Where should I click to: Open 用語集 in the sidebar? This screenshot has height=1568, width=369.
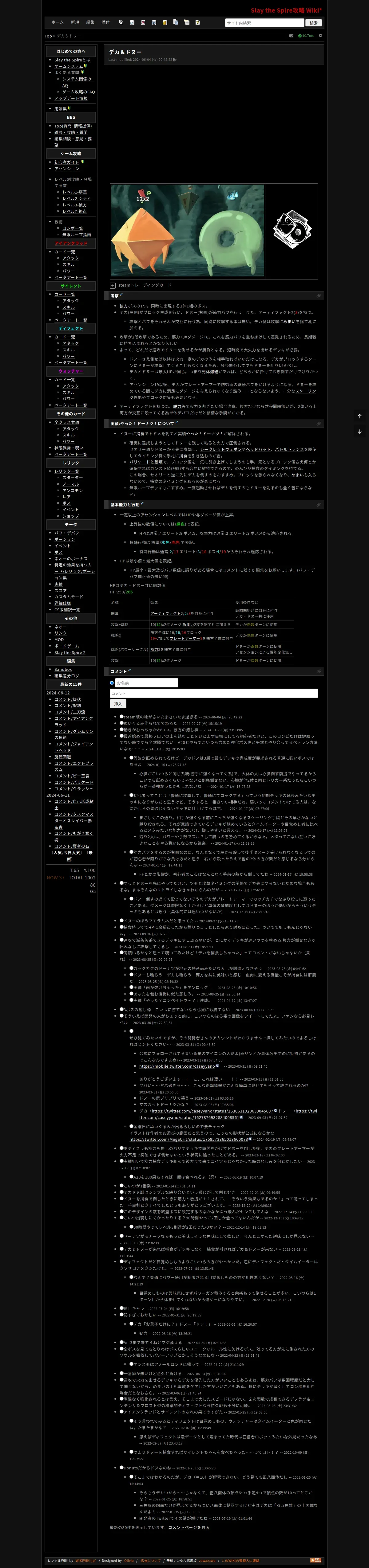[x=60, y=108]
